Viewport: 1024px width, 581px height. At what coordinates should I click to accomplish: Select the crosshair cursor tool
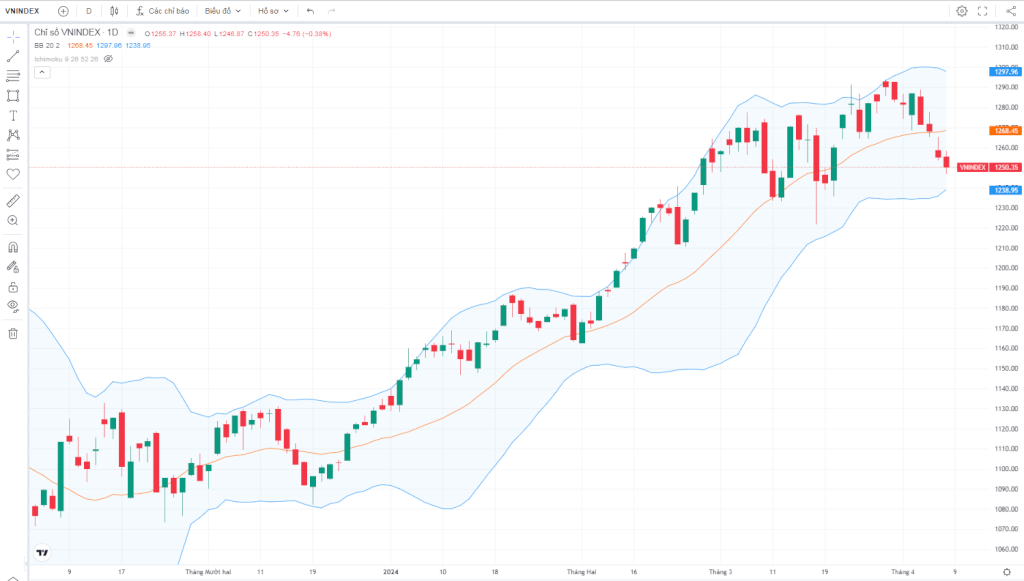coord(13,37)
